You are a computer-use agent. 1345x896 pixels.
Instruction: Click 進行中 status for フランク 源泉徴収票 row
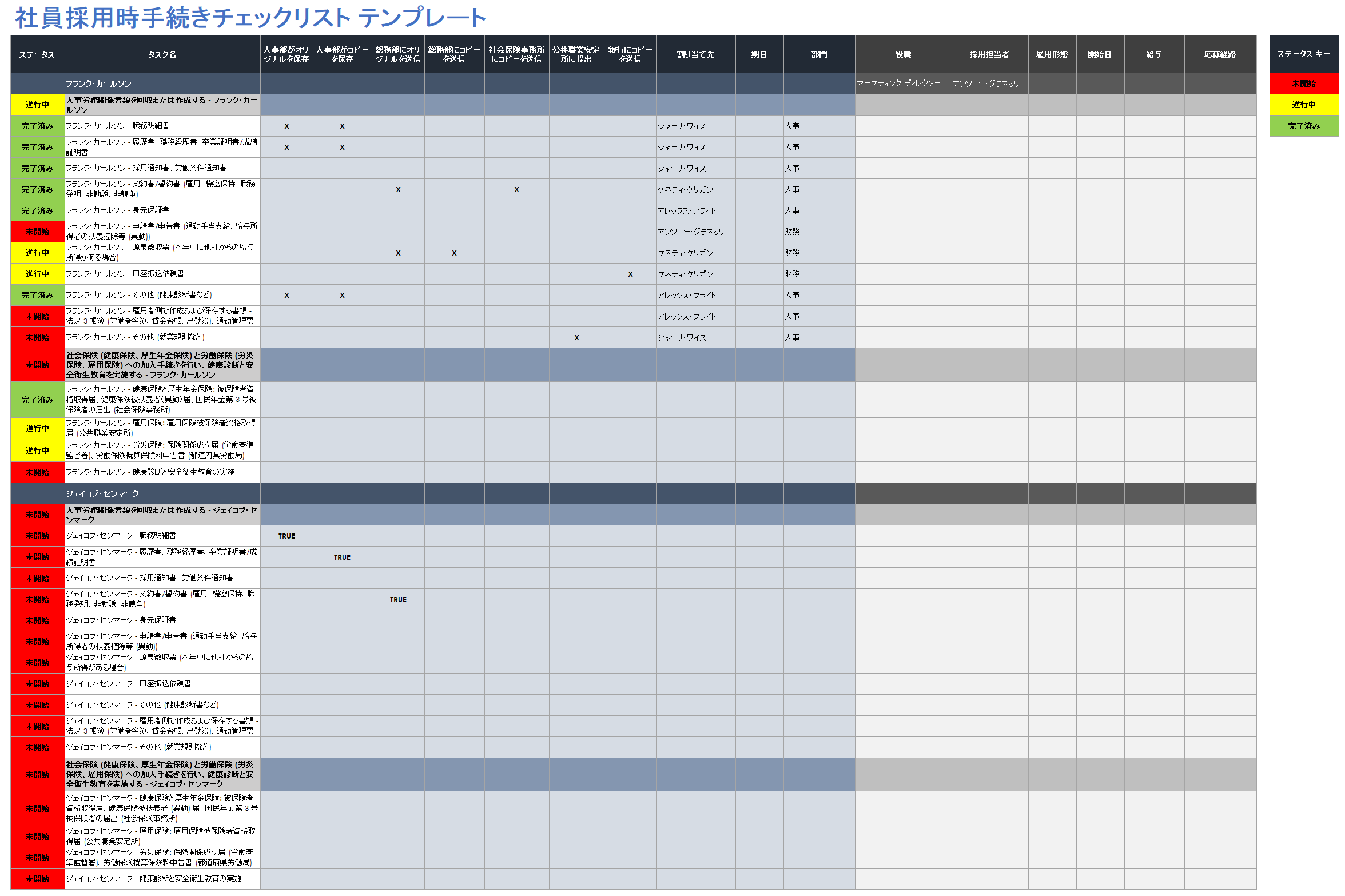[37, 253]
